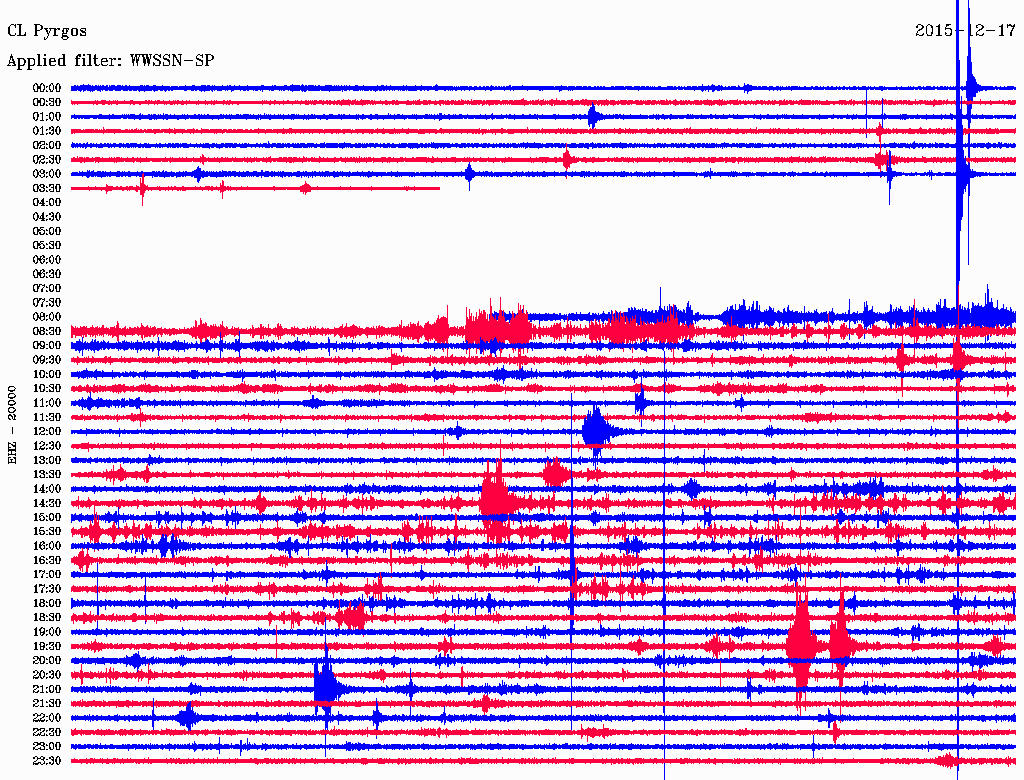
Task: Click the 16:00 time label
Action: pos(47,546)
